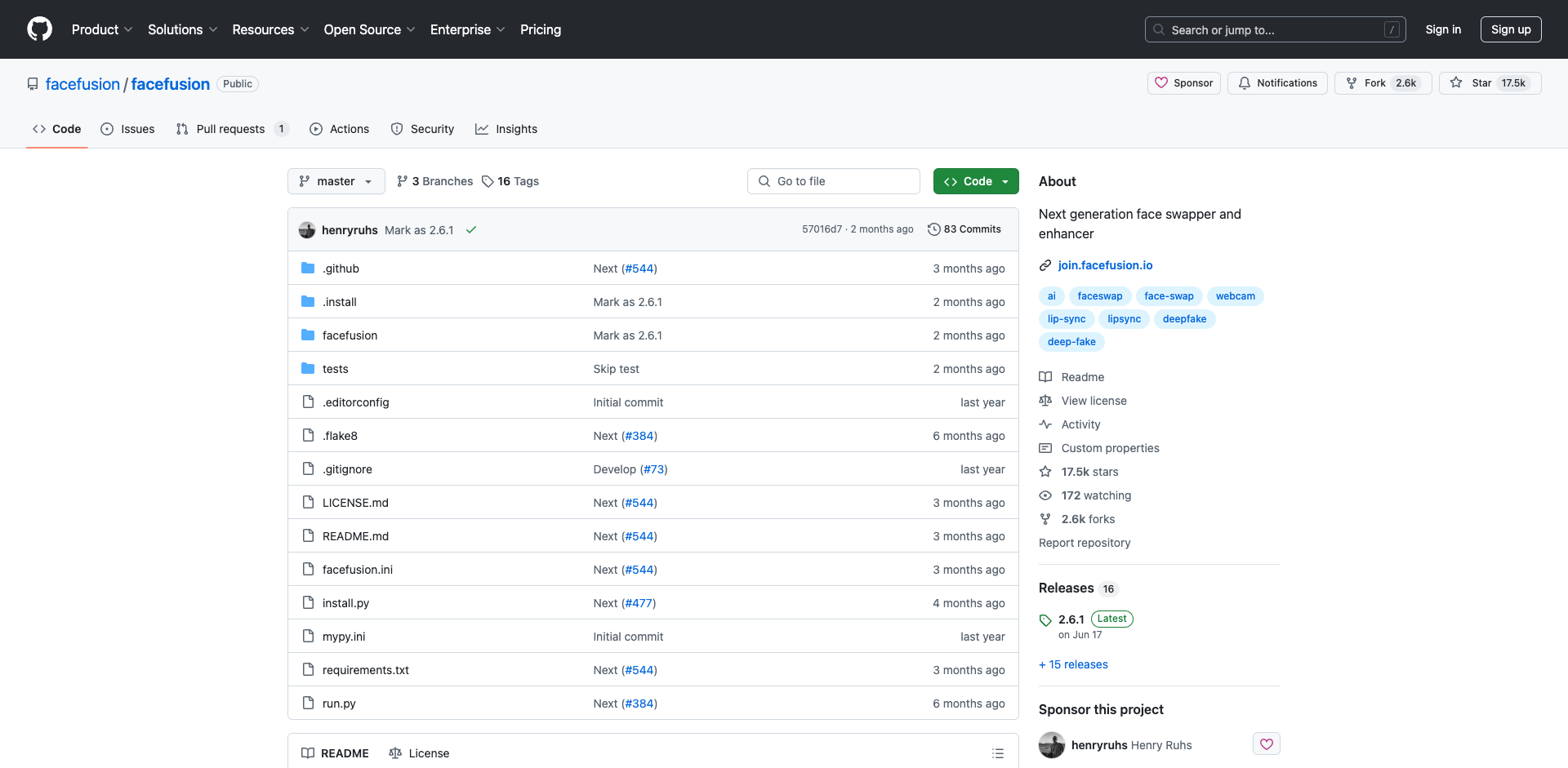This screenshot has height=768, width=1568.
Task: Expand the Open Source menu
Action: point(369,29)
